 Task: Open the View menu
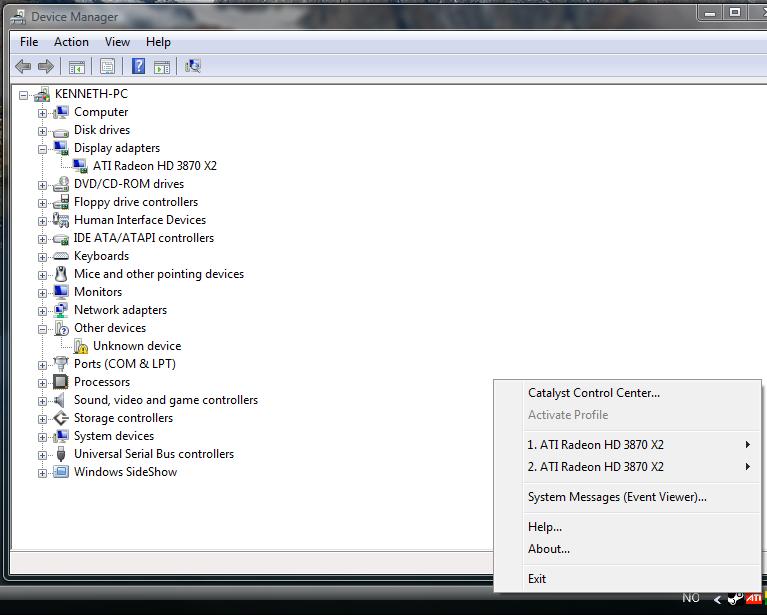117,42
